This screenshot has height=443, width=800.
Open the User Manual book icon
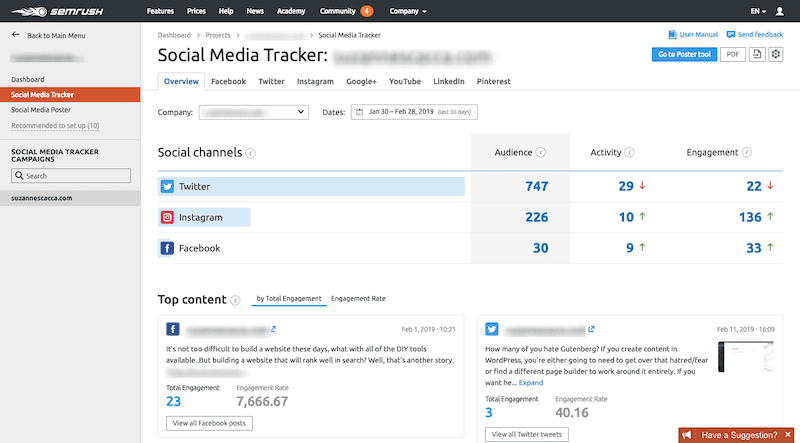point(672,35)
